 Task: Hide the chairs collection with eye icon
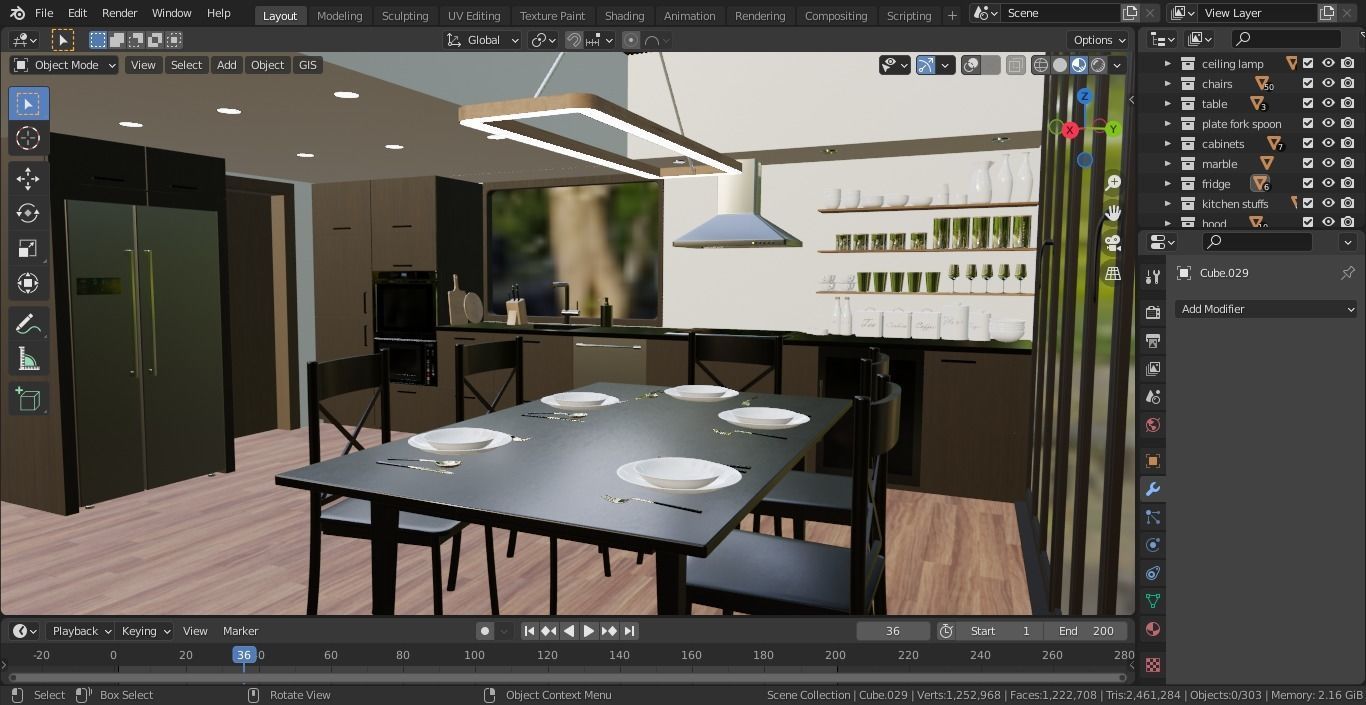pyautogui.click(x=1328, y=83)
